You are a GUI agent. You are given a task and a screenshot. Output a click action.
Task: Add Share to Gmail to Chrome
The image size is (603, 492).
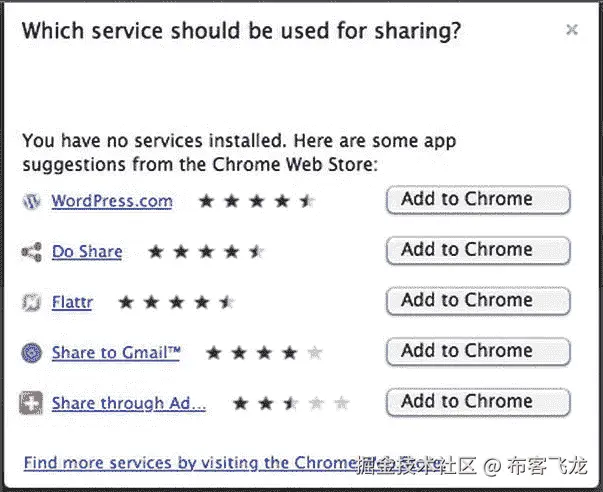coord(477,352)
